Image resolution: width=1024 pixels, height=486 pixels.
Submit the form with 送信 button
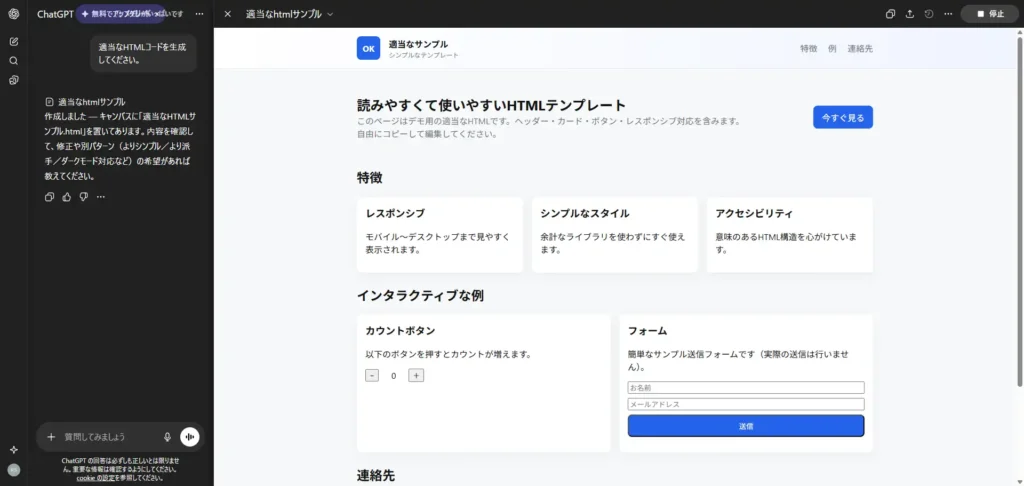click(x=746, y=426)
